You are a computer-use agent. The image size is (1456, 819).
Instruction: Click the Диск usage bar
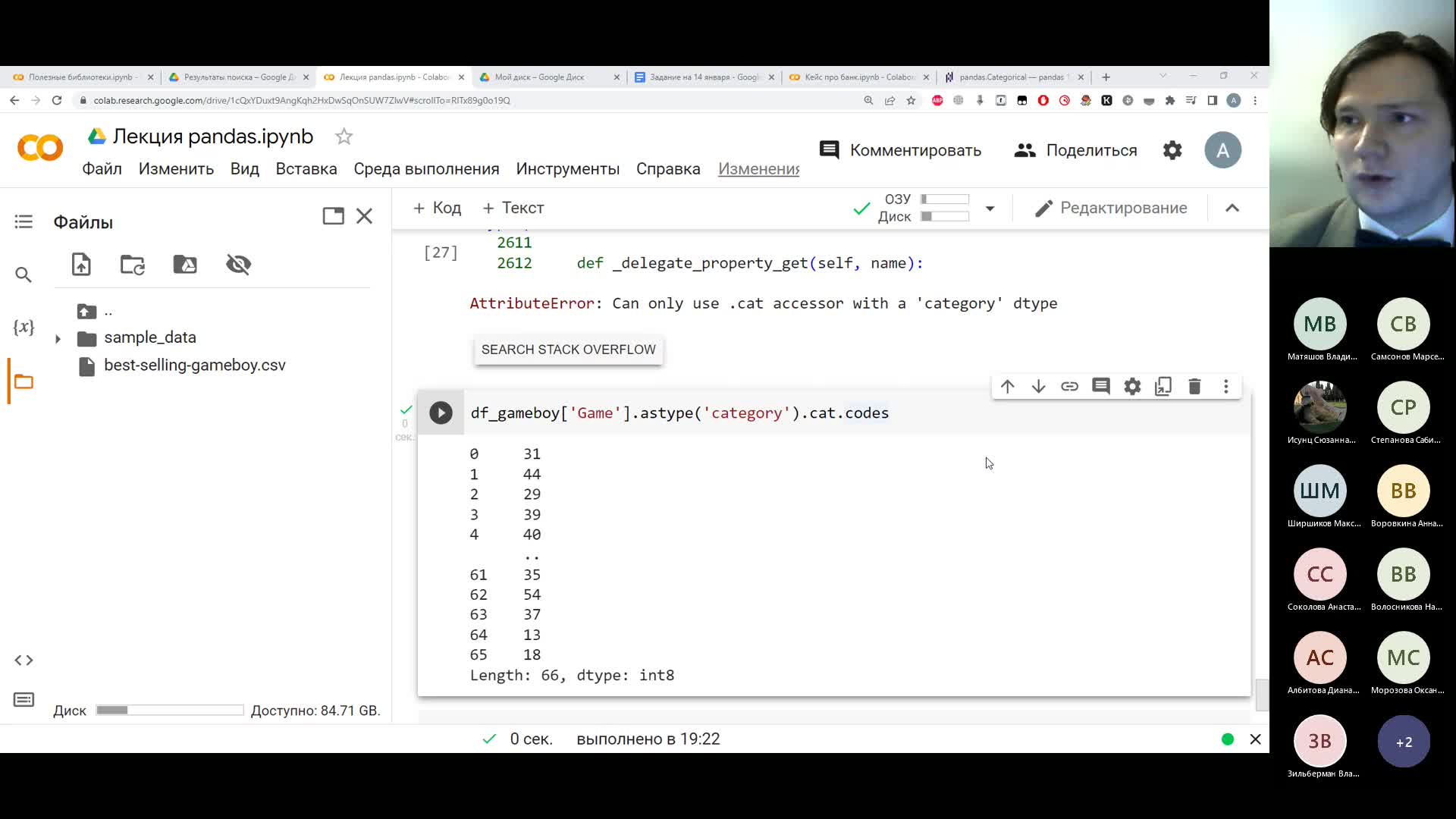(x=170, y=711)
